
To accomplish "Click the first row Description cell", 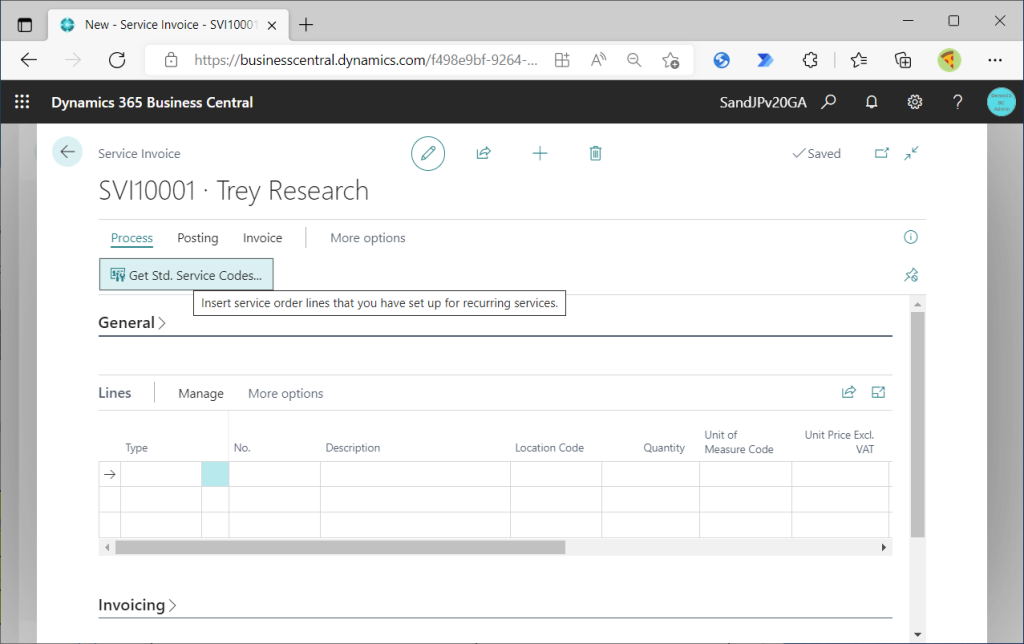I will coord(415,474).
